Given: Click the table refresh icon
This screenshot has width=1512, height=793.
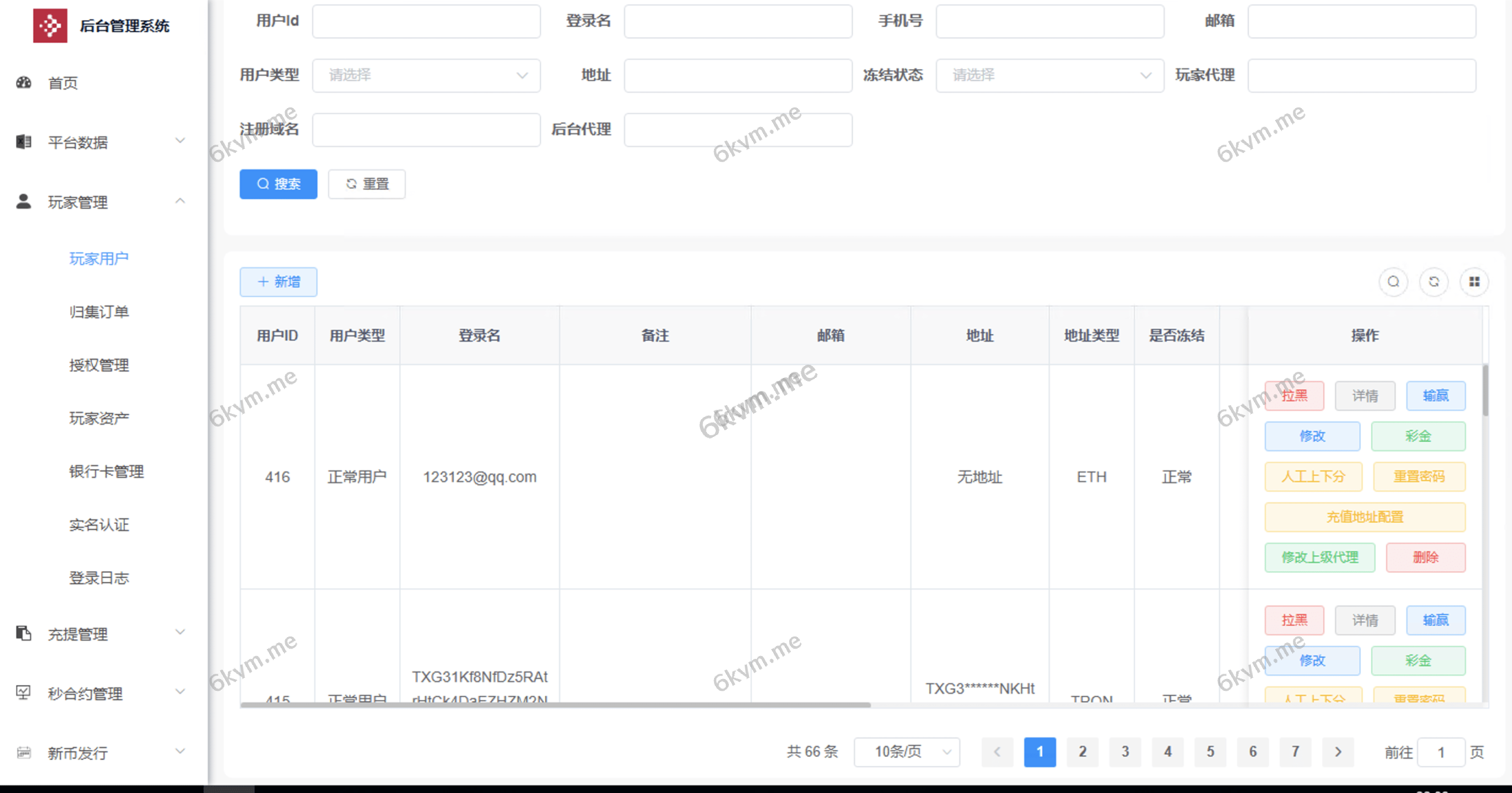Looking at the screenshot, I should click(x=1433, y=282).
